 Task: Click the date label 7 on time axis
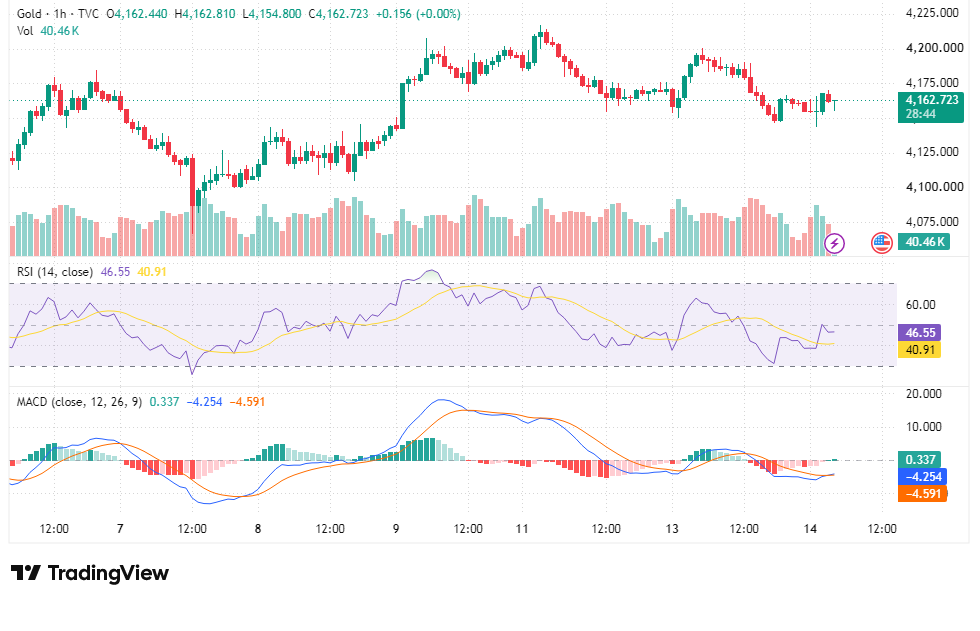[120, 529]
